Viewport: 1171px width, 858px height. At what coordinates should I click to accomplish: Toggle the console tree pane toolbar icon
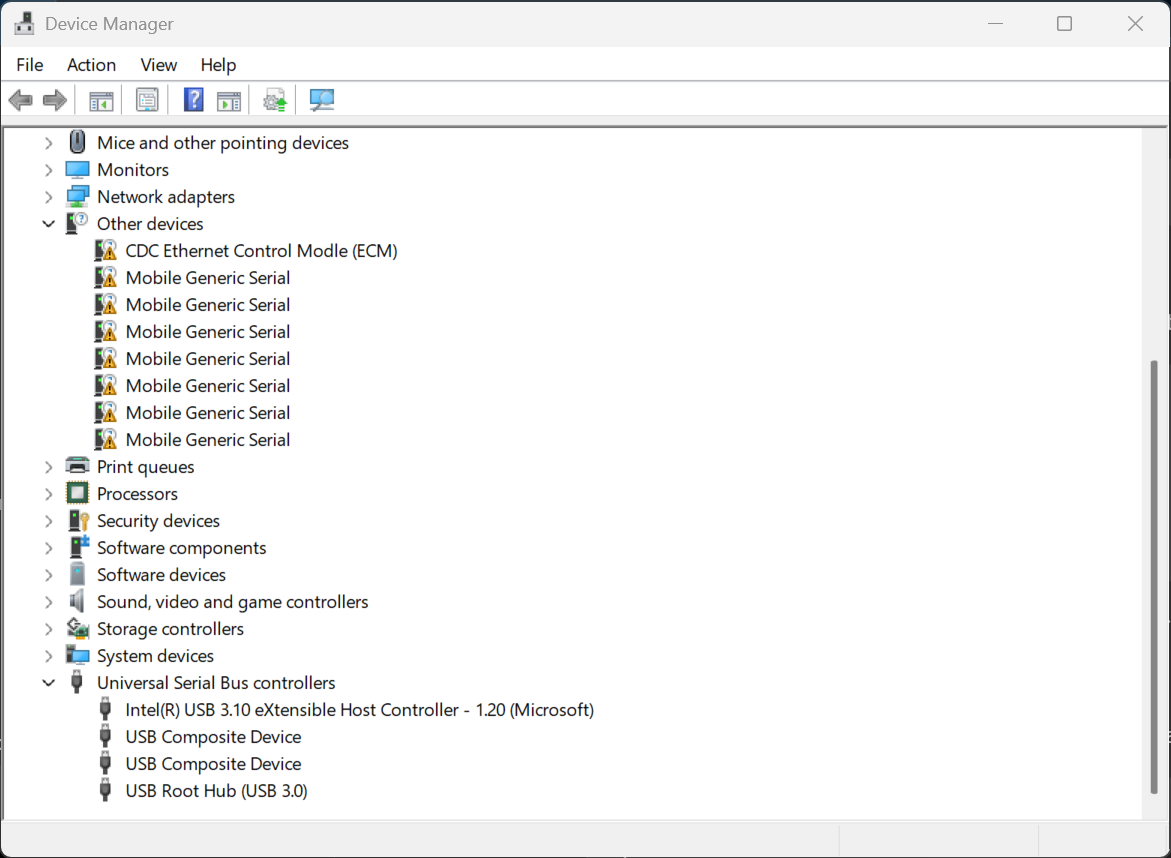click(x=101, y=100)
